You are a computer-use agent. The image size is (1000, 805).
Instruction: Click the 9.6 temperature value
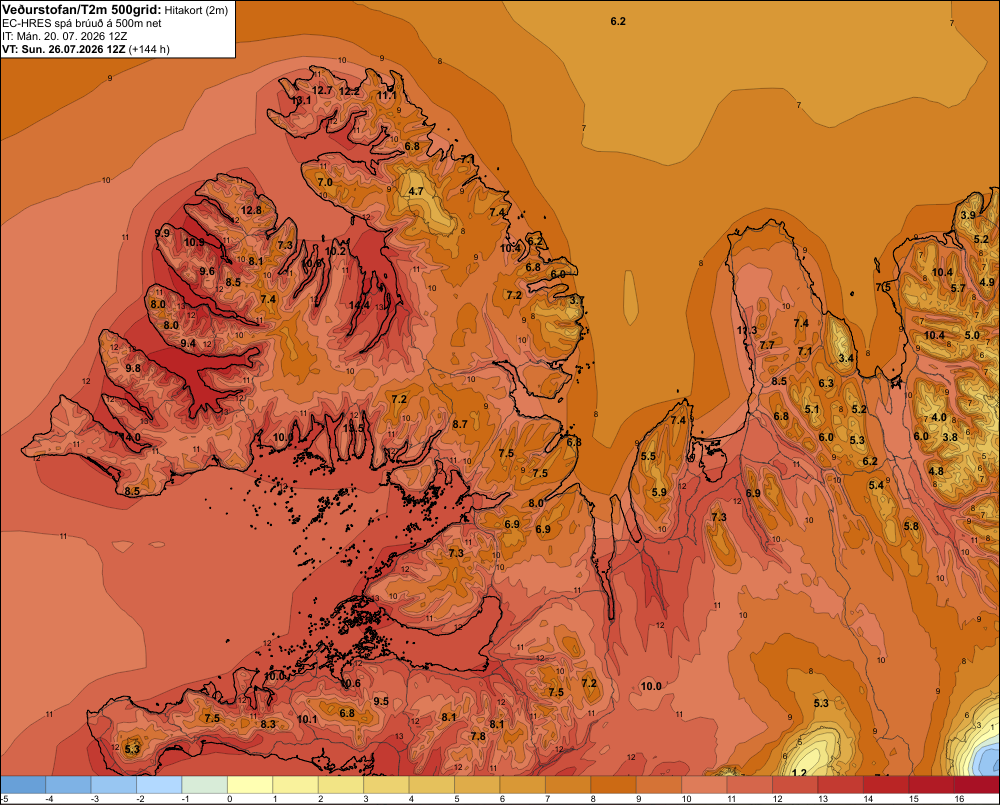point(207,271)
